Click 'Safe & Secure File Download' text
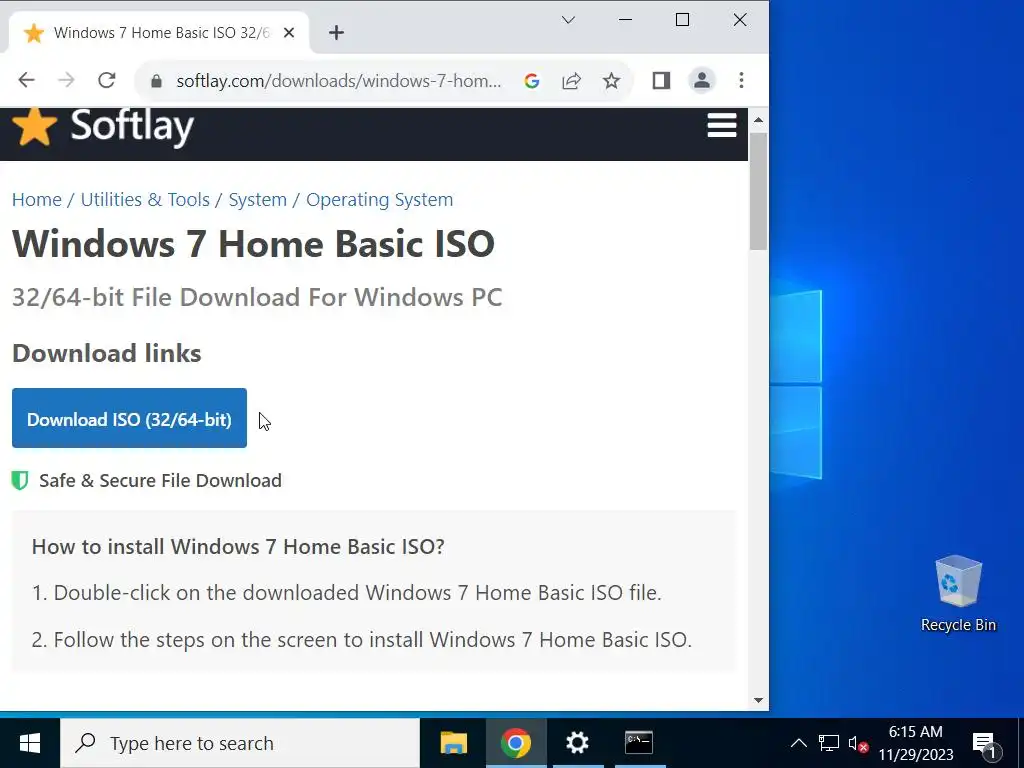 coord(161,481)
